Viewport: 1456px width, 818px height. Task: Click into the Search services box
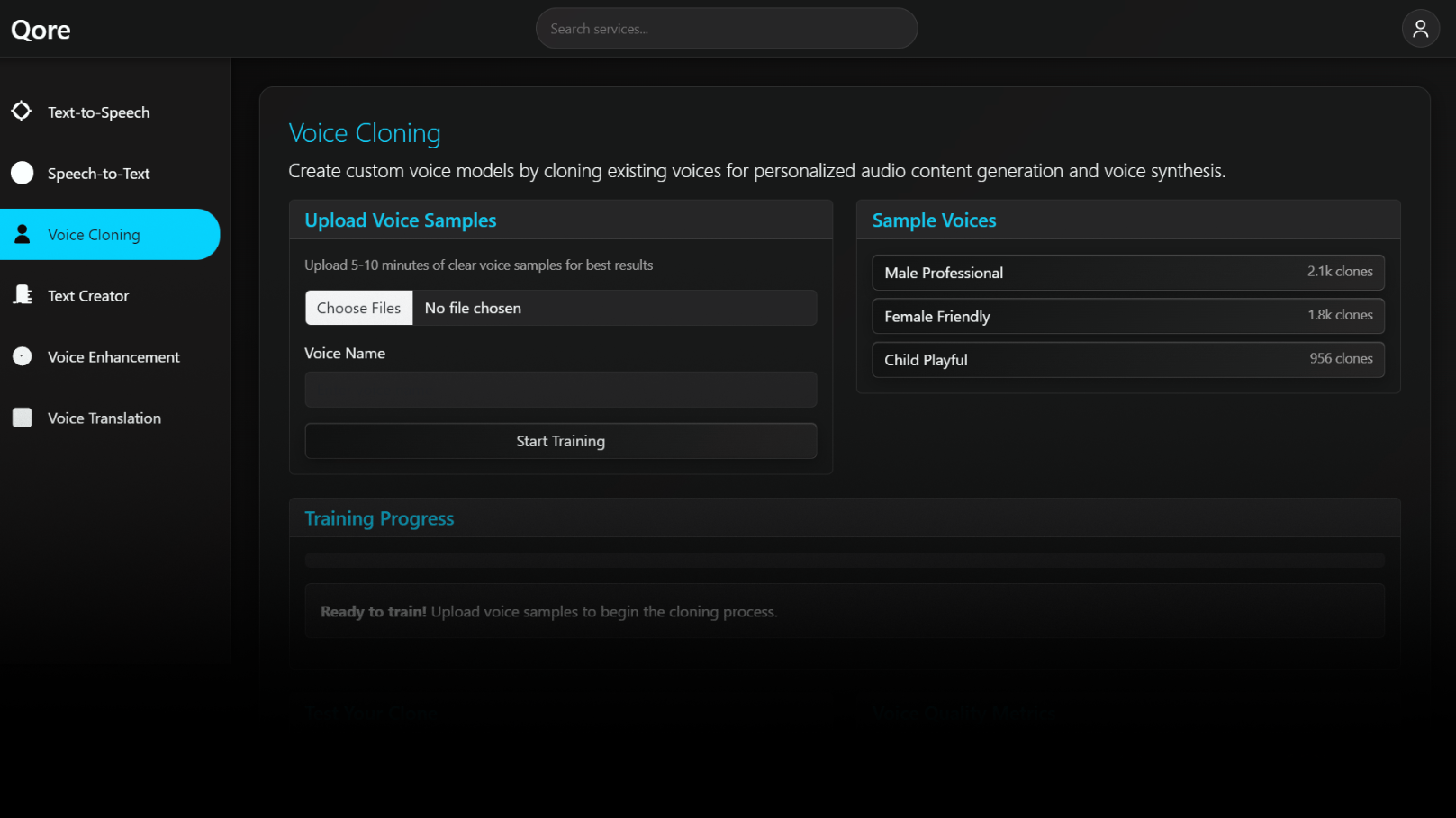(x=726, y=29)
